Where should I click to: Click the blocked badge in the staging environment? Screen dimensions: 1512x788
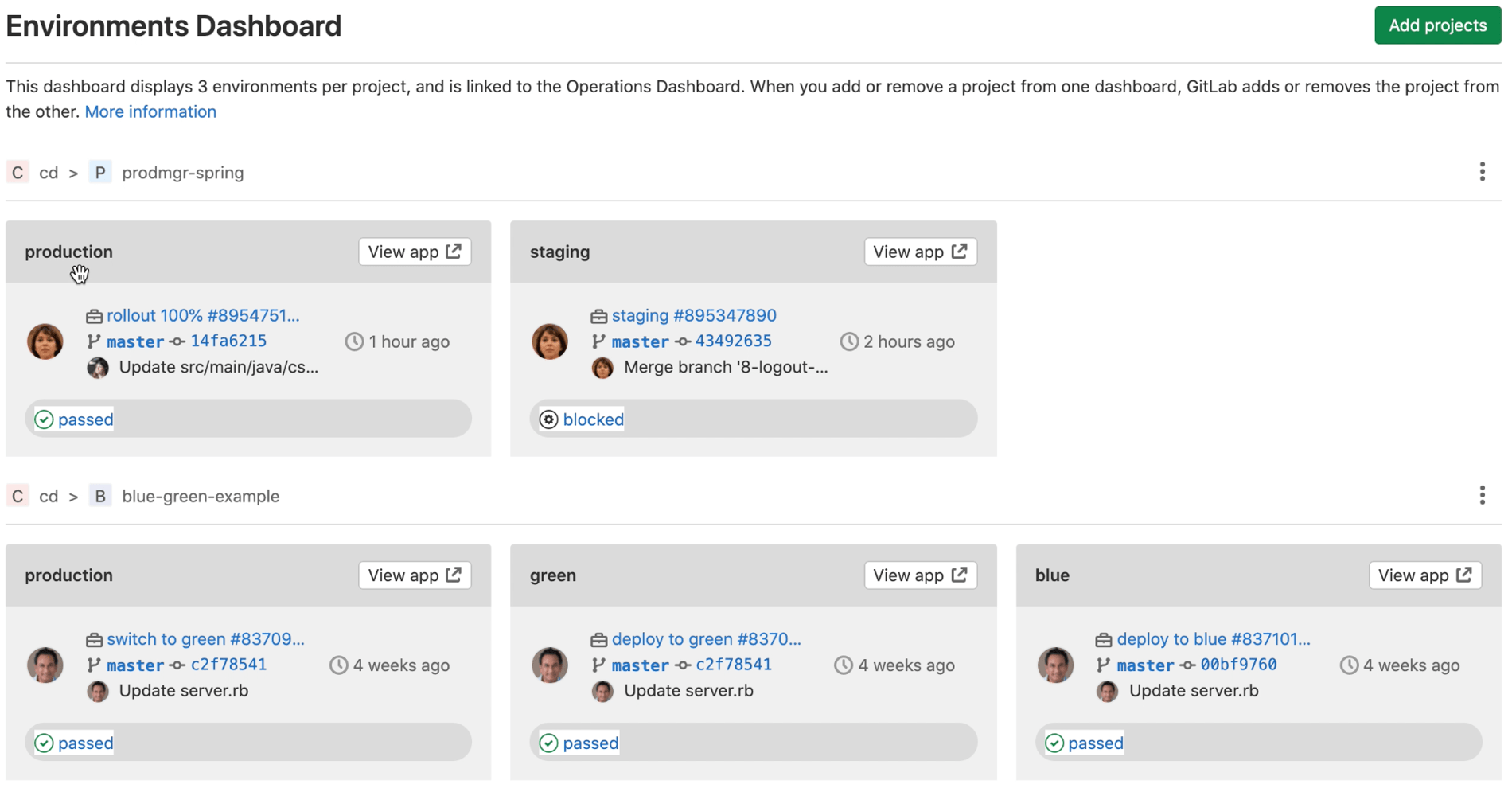(x=580, y=419)
